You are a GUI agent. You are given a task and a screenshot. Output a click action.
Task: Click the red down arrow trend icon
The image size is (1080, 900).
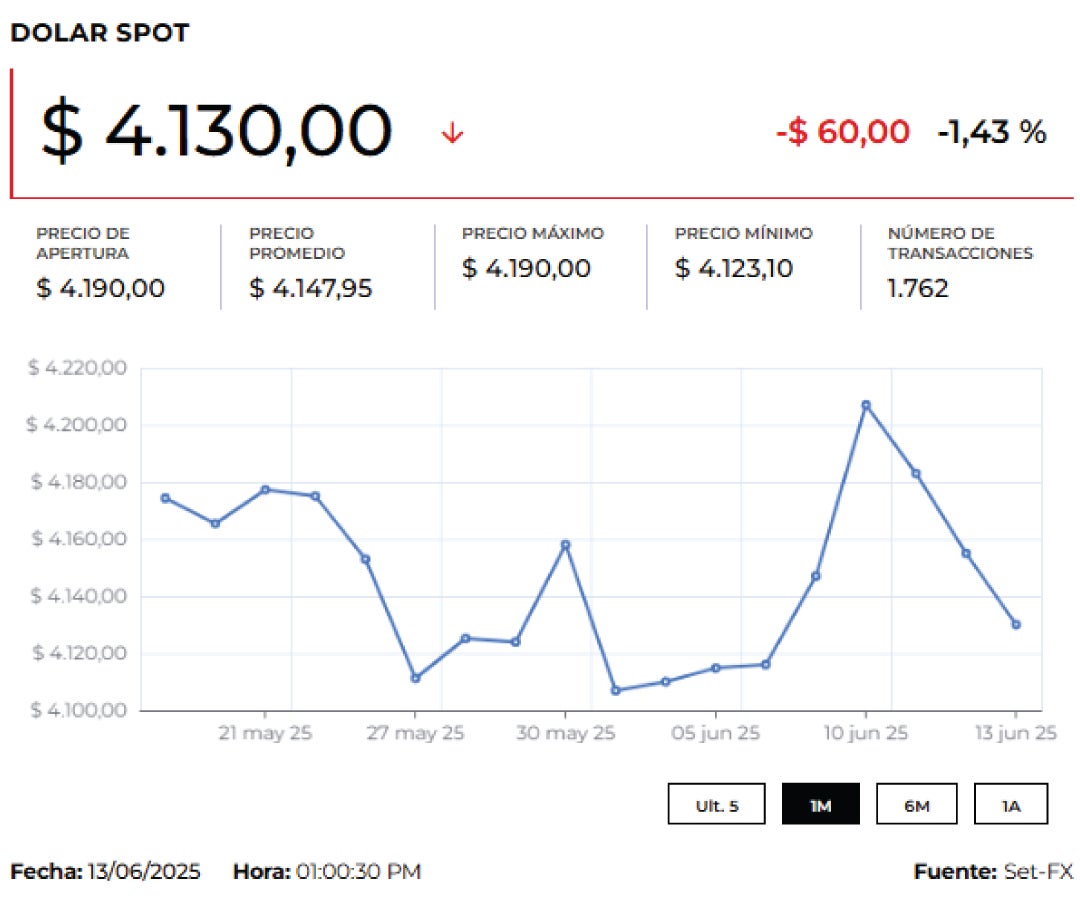coord(452,133)
